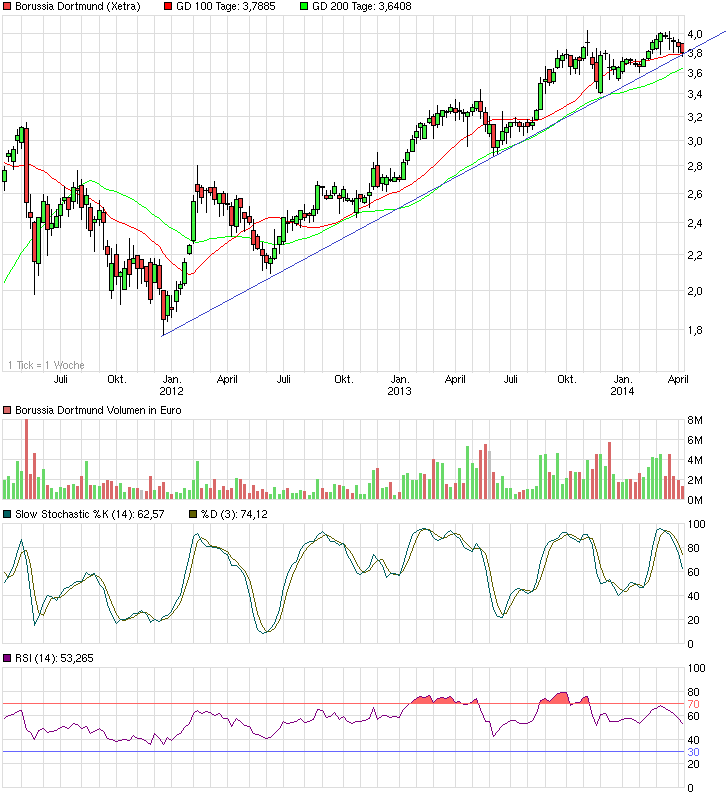Click the green GD 200 Tage legend swatch
The width and height of the screenshot is (726, 796).
click(304, 7)
